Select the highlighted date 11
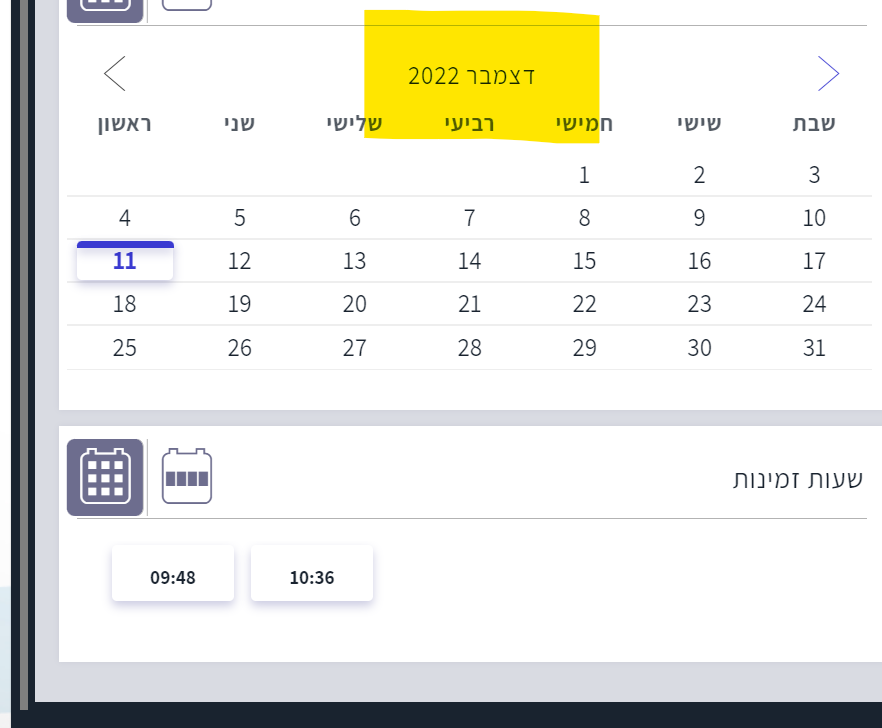This screenshot has width=882, height=728. point(125,262)
